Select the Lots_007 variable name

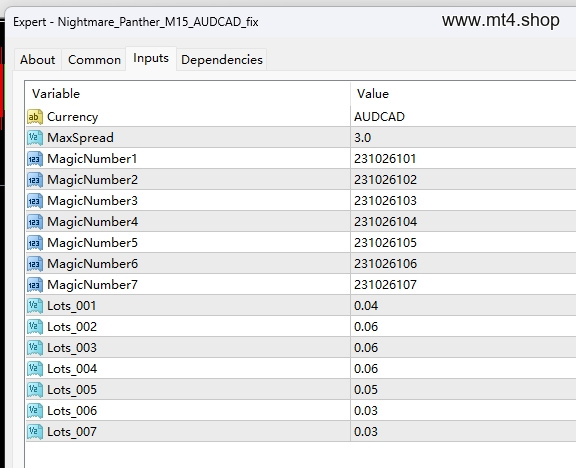[x=72, y=431]
